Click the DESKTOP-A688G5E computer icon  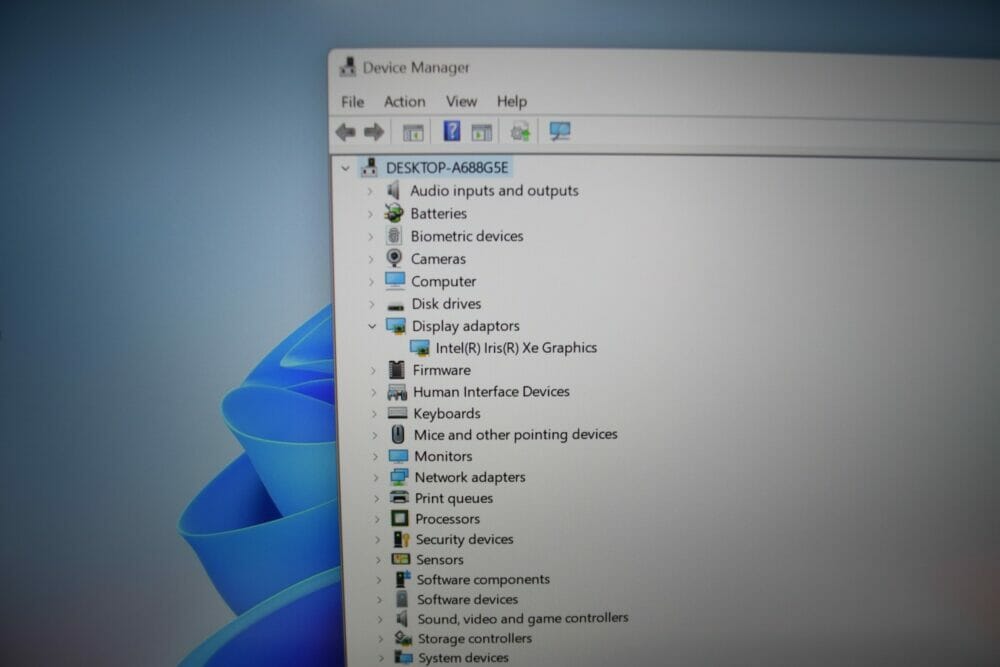pos(369,167)
